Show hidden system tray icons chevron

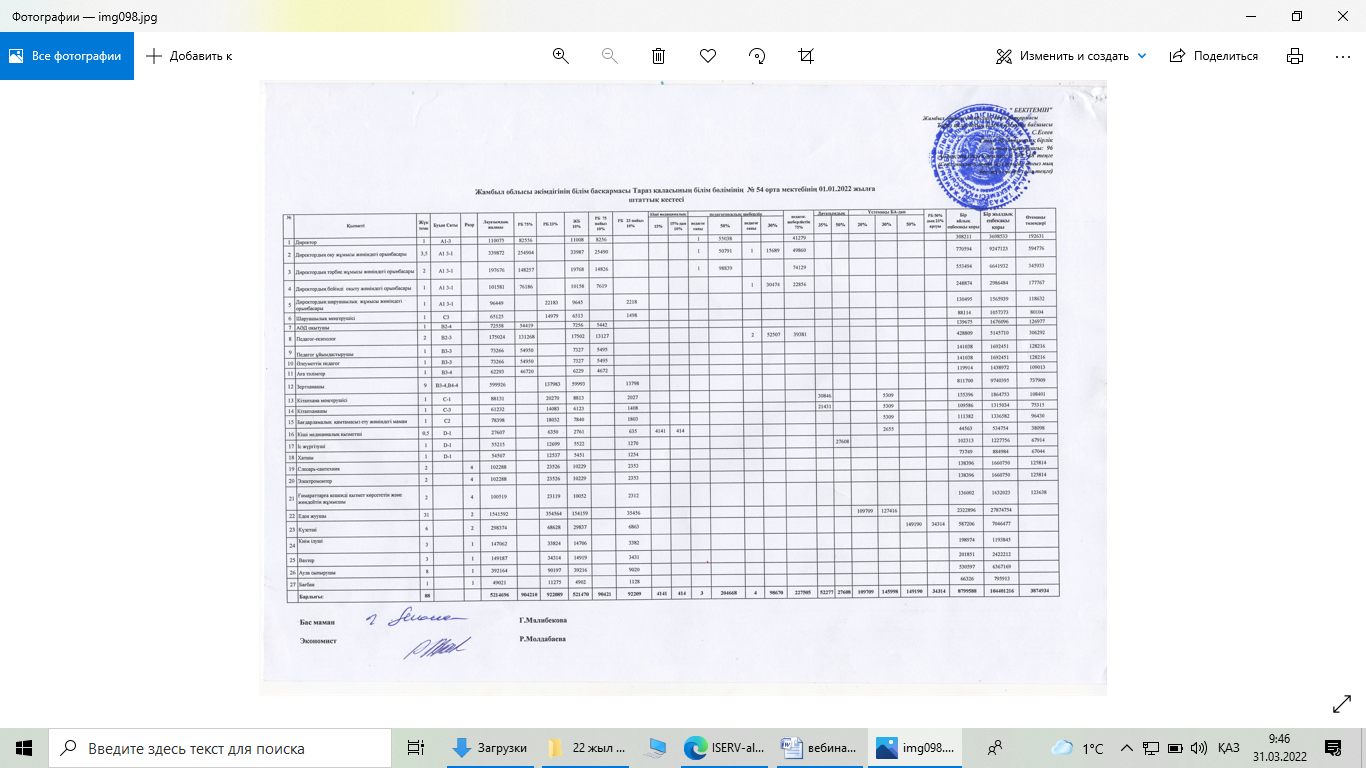tap(1130, 748)
